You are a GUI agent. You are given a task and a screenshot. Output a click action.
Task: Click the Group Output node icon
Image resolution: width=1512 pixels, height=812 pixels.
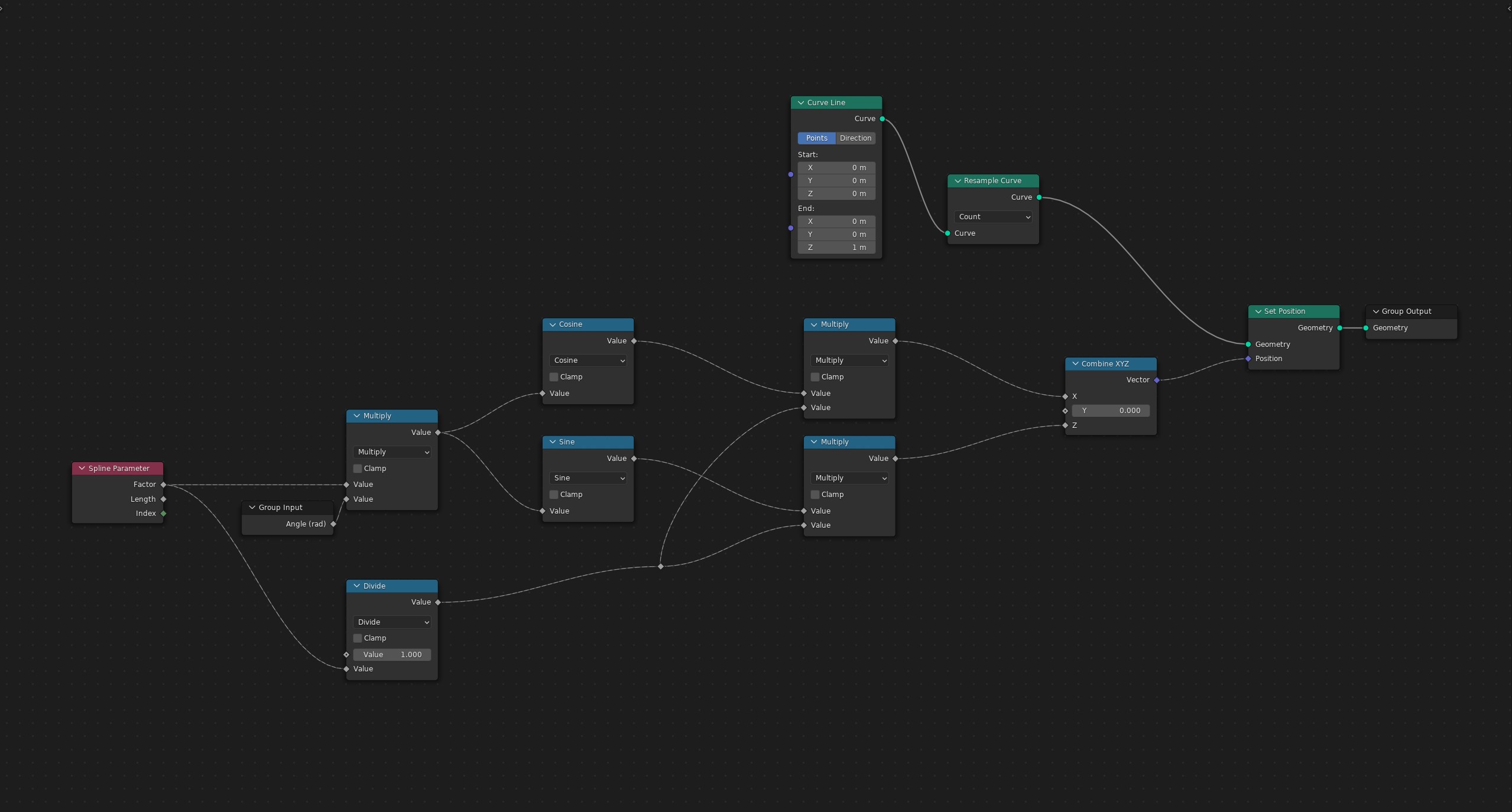[x=1377, y=311]
